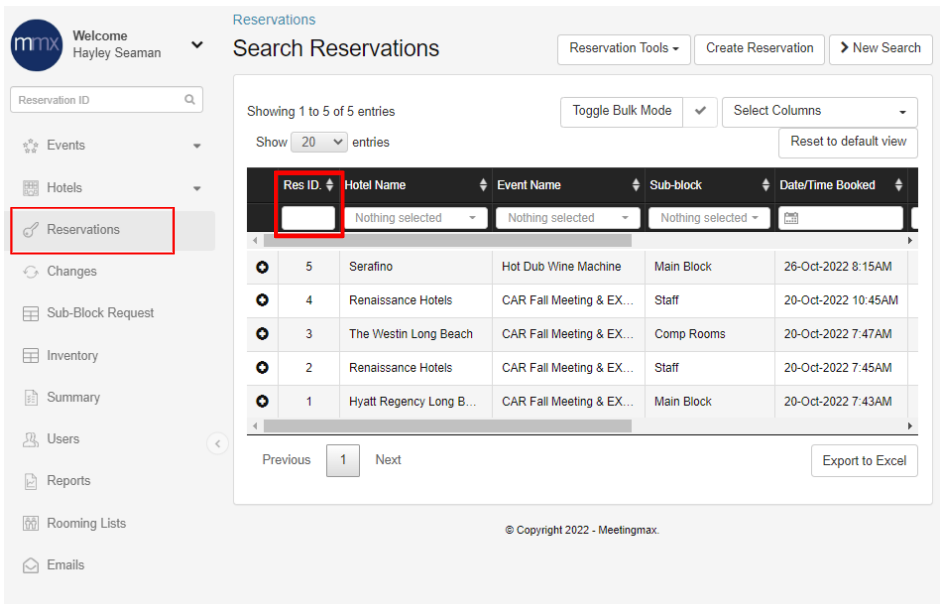This screenshot has height=611, width=944.
Task: Click the Events stars icon
Action: [31, 146]
